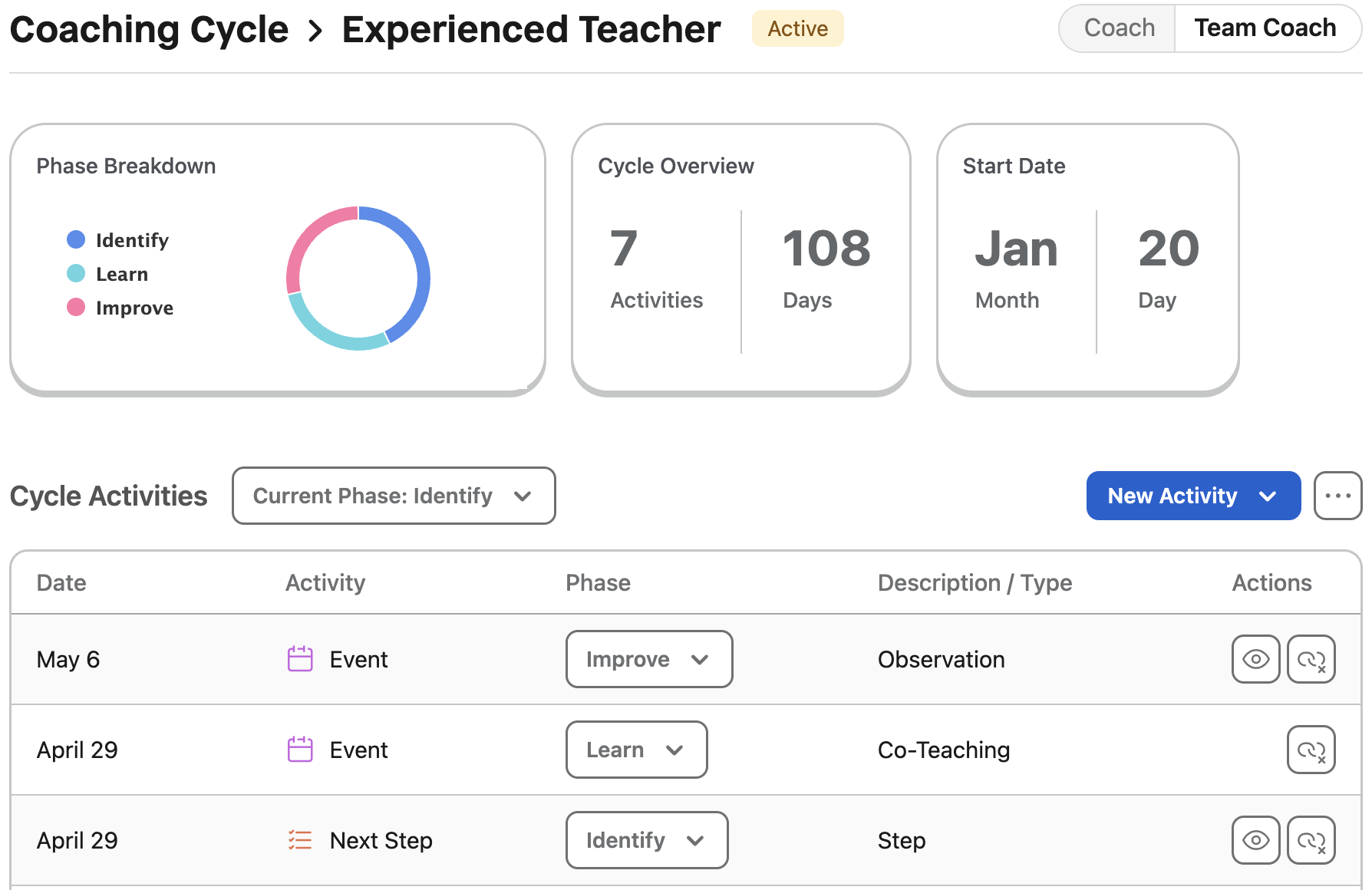
Task: Click the Description / Type column header
Action: click(975, 582)
